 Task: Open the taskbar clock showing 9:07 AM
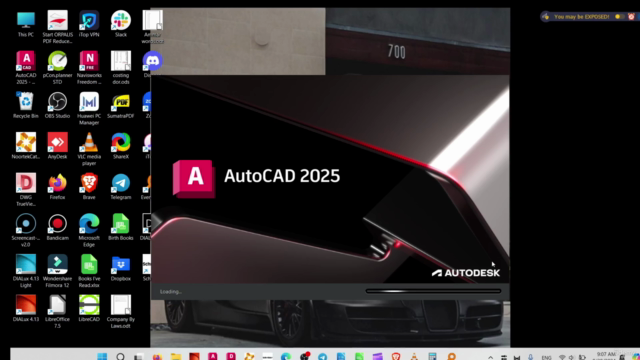[606, 355]
